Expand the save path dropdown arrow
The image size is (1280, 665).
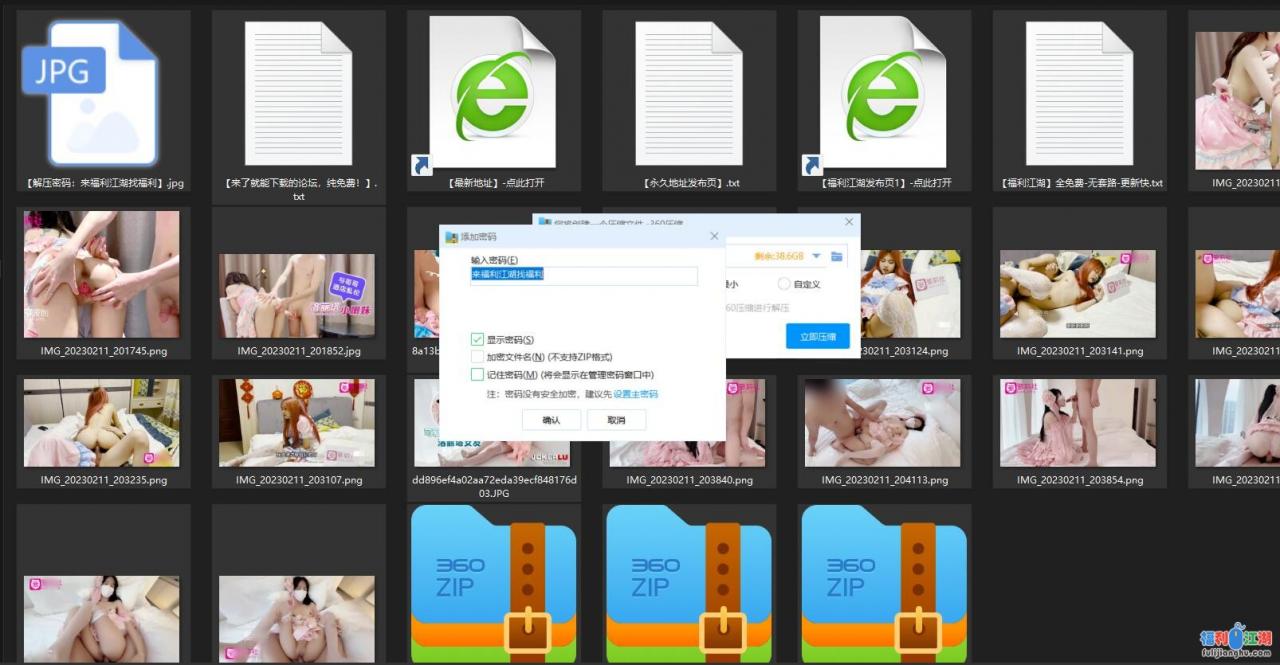[x=816, y=257]
